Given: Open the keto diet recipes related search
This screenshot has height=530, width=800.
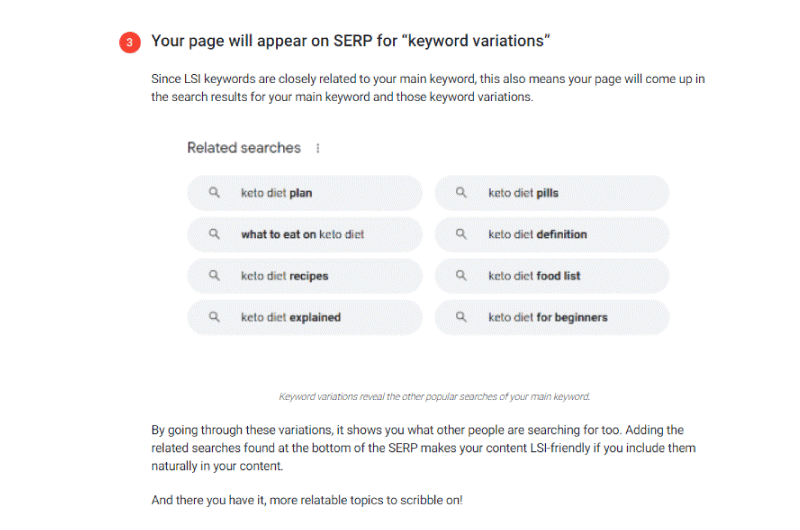Looking at the screenshot, I should 305,275.
